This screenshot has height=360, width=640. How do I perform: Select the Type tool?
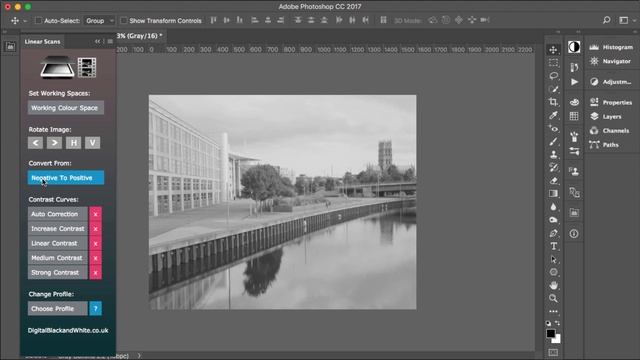point(553,246)
